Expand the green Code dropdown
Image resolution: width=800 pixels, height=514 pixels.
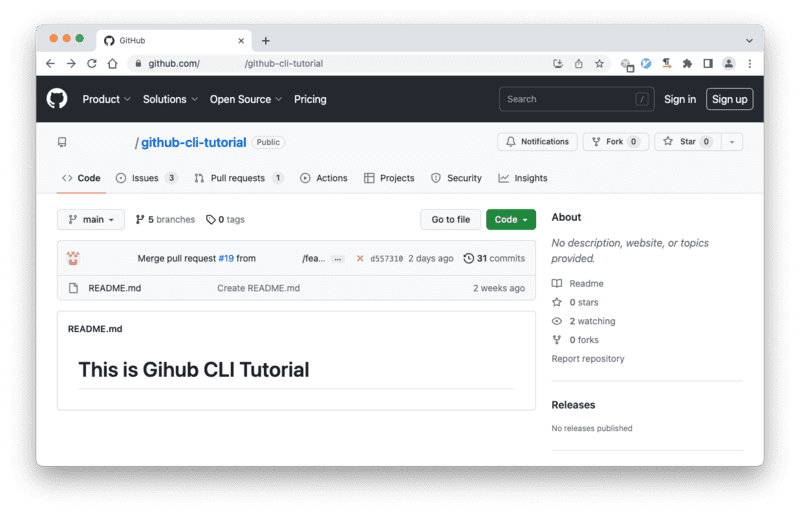pos(511,219)
